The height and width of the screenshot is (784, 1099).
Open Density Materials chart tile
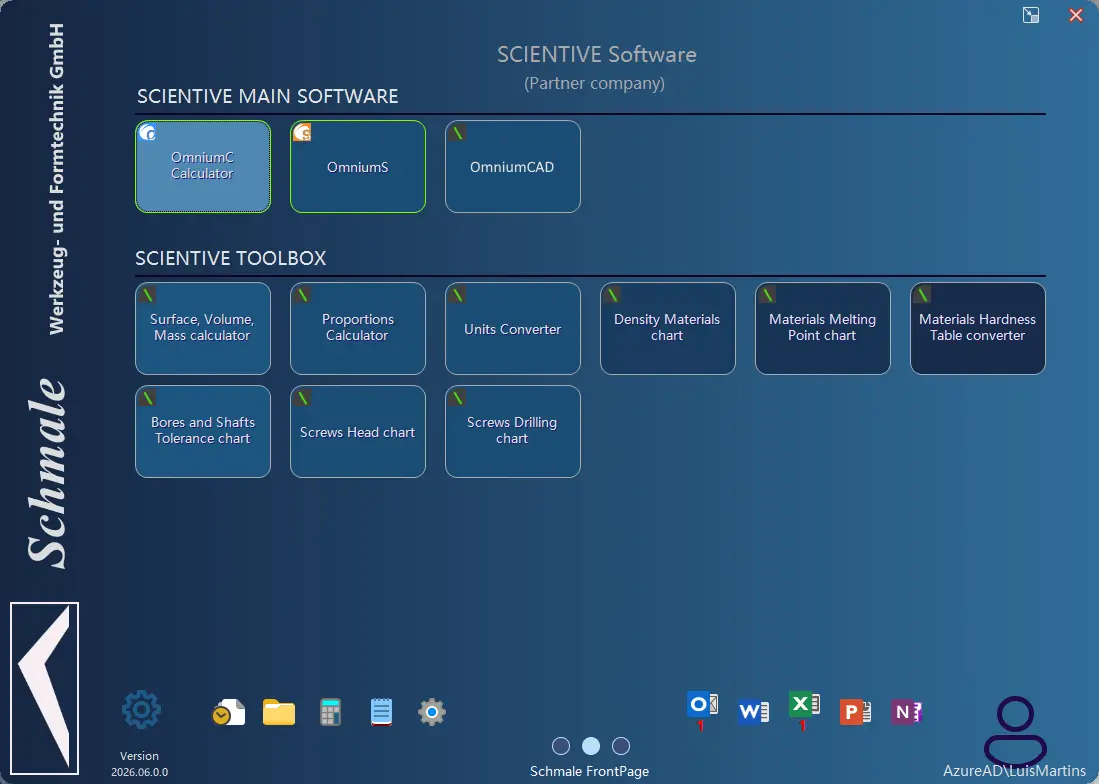(x=667, y=329)
